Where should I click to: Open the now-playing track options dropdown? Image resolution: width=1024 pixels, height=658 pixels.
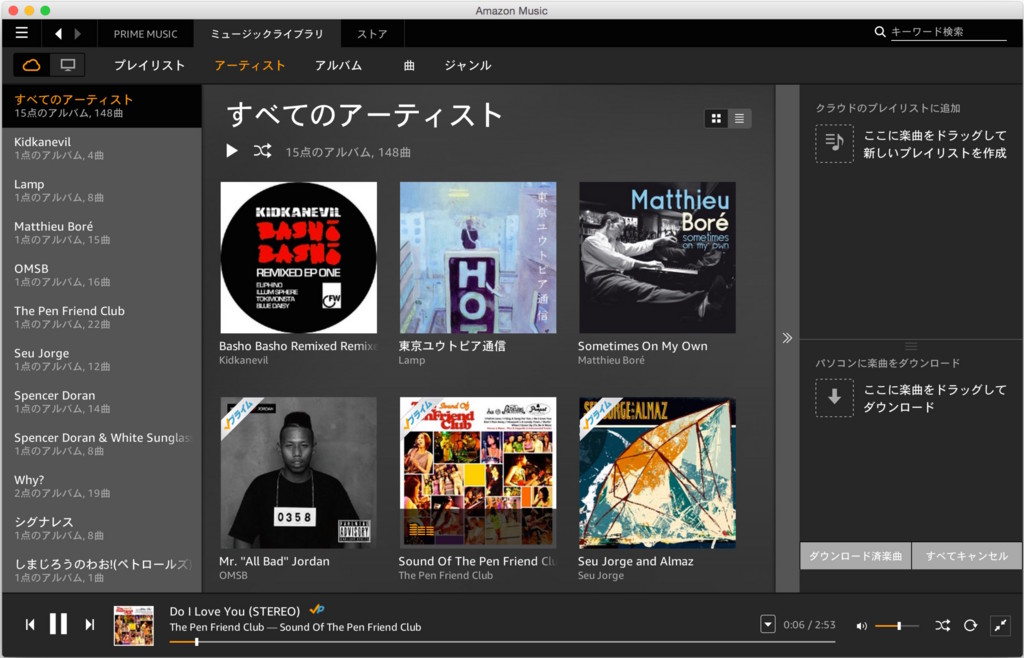tap(768, 624)
